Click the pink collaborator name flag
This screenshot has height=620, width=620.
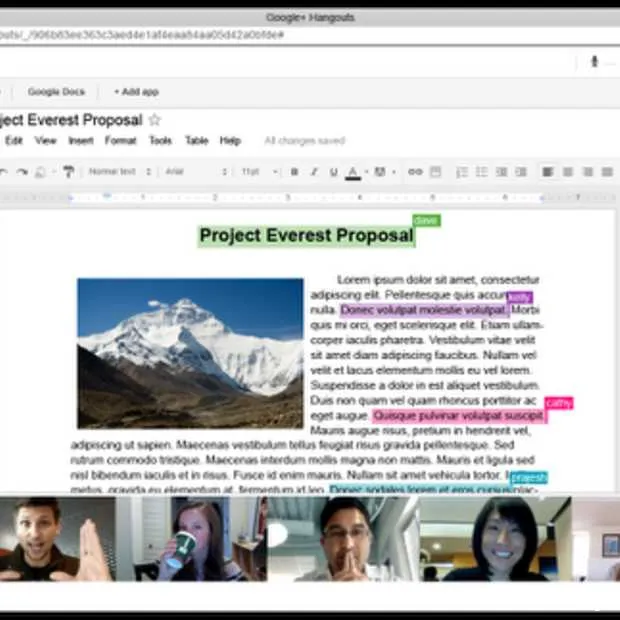[x=559, y=403]
